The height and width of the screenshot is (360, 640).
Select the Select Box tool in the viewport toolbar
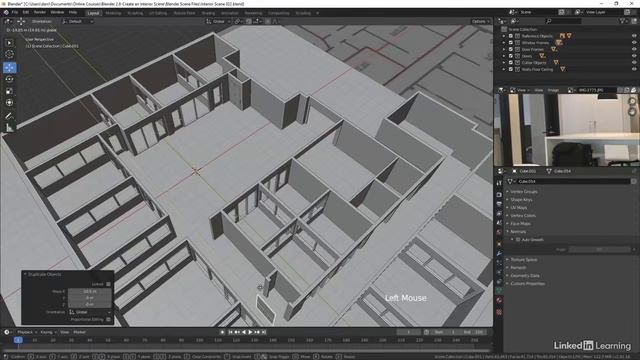[x=9, y=42]
